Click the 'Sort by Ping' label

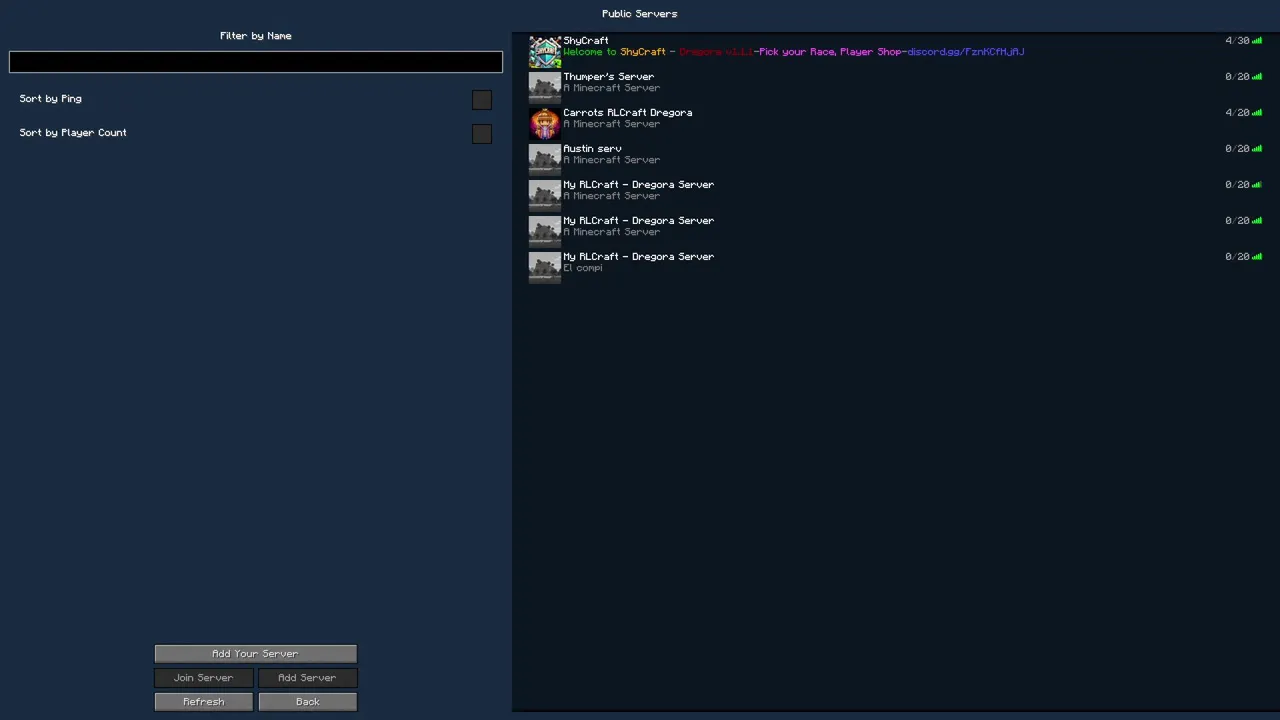click(x=51, y=99)
